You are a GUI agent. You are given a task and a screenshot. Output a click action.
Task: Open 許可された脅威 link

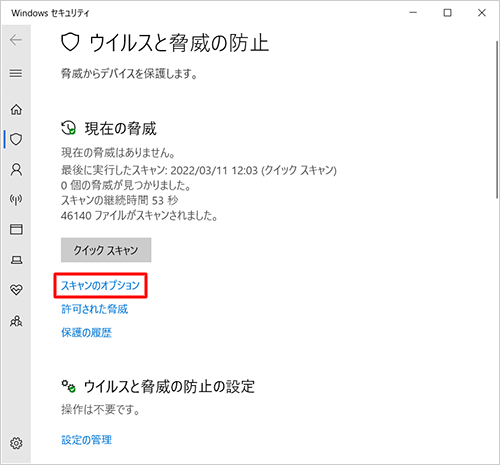coord(94,309)
